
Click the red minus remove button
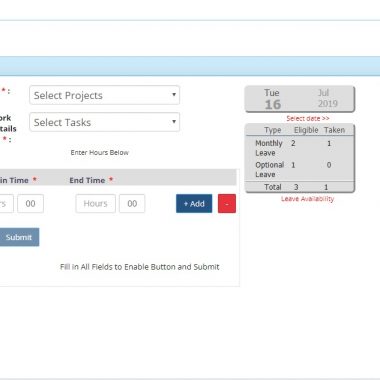pyautogui.click(x=227, y=203)
